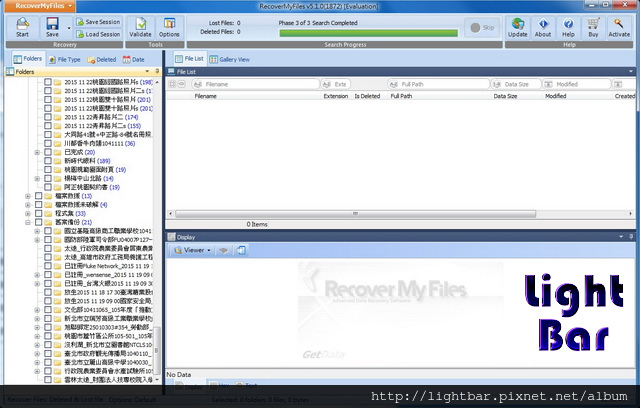Click the filter icon inside the Data Size box
Image resolution: width=640 pixels, height=408 pixels.
[496, 84]
